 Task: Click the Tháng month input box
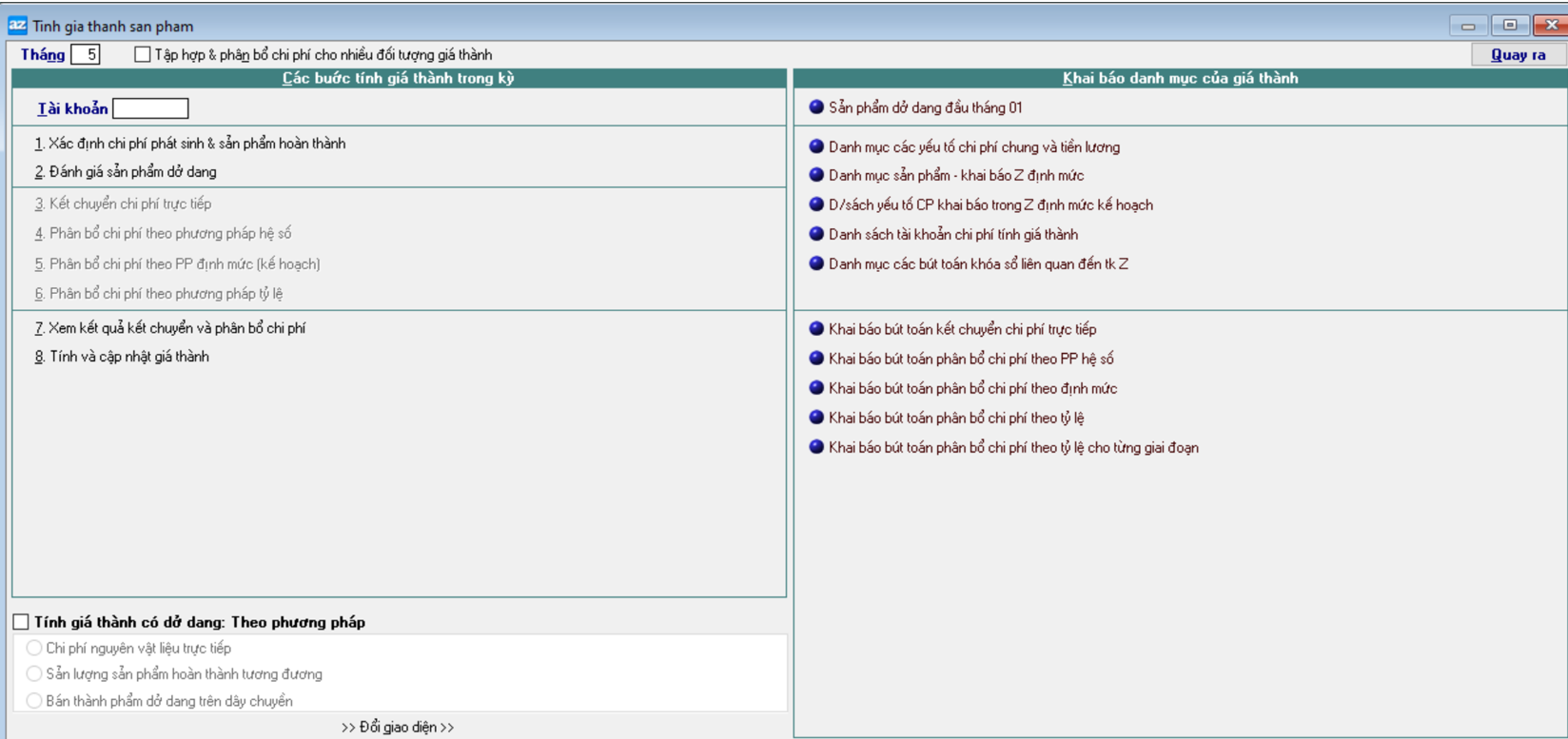click(x=86, y=55)
